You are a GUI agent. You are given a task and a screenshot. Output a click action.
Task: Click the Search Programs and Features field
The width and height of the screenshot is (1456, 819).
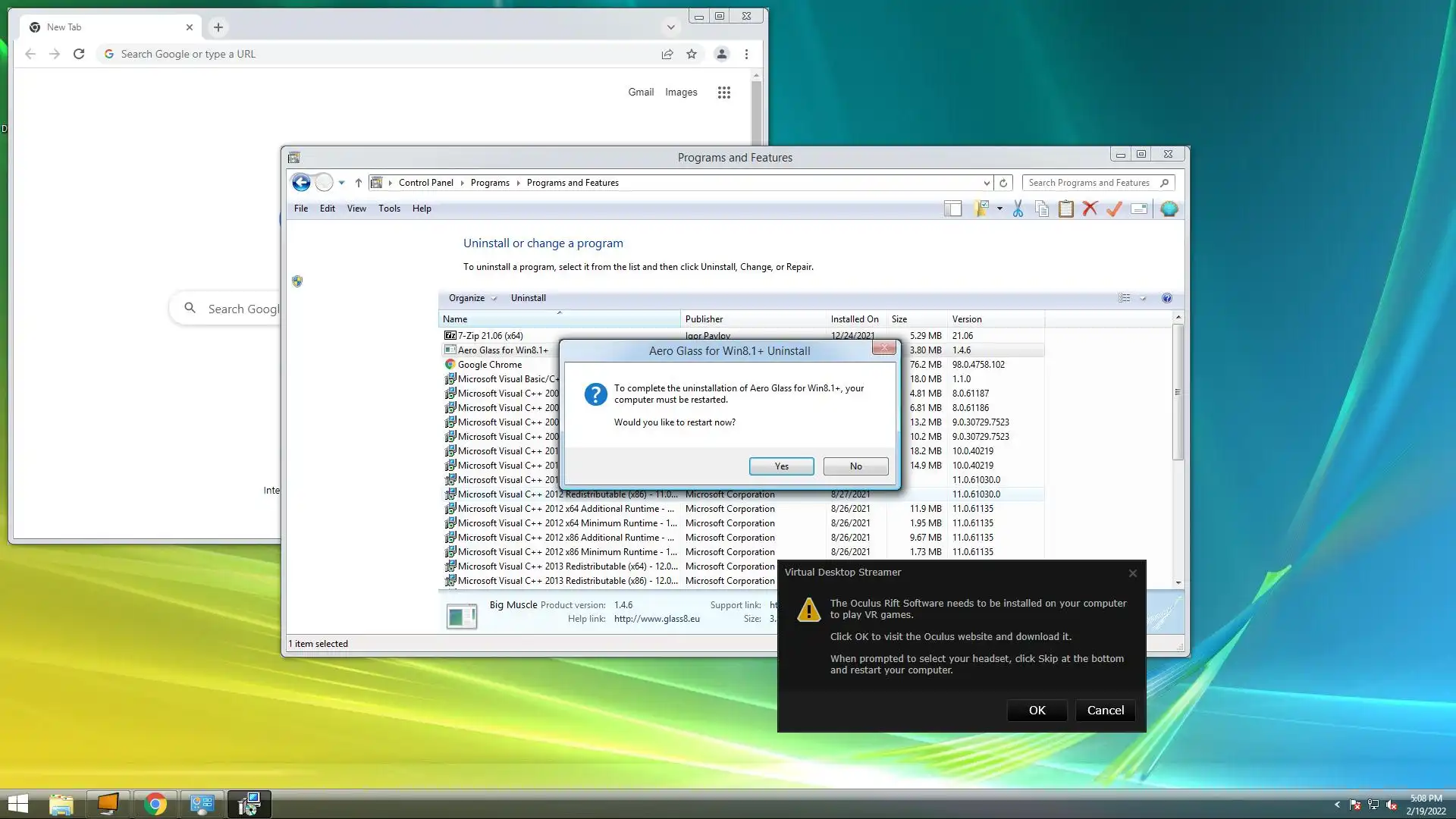pos(1089,183)
